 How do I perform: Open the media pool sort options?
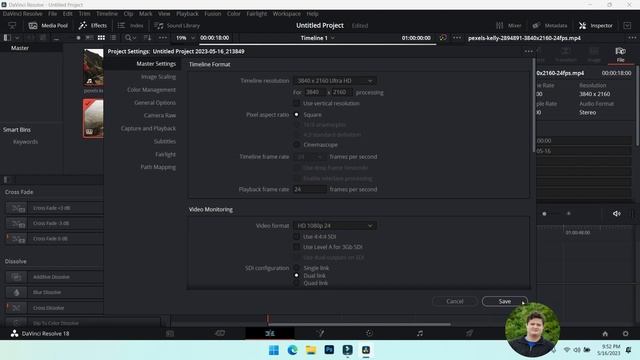pos(147,38)
